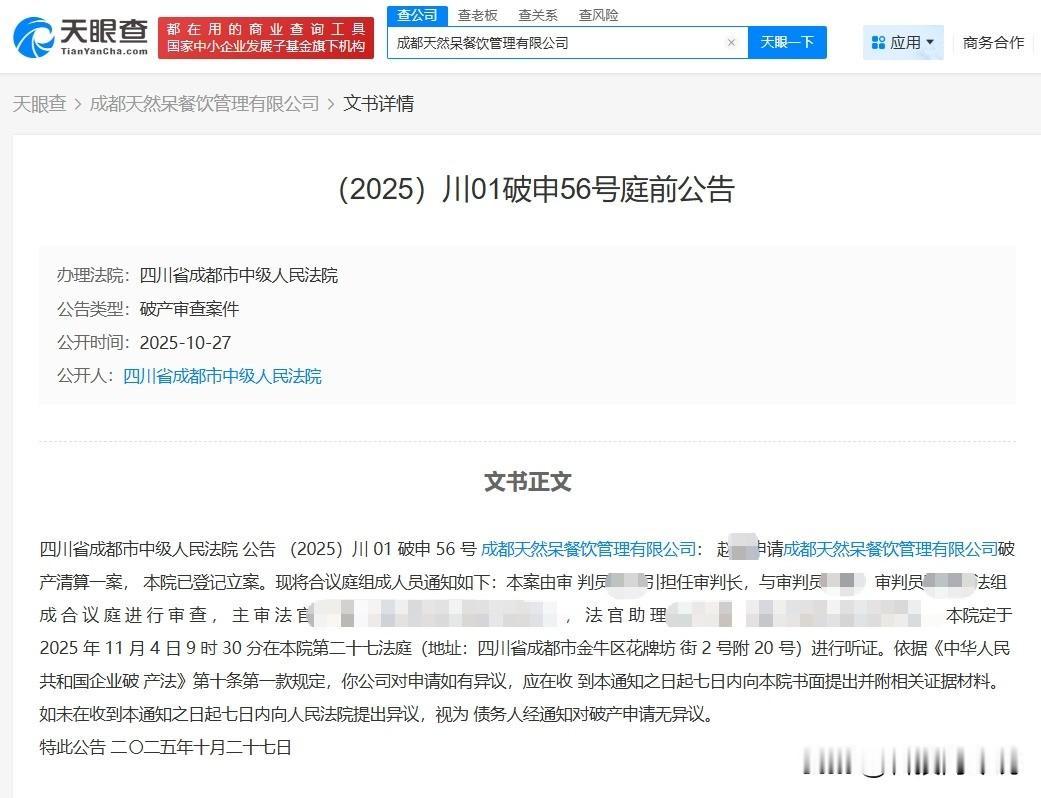Click the 公开时间 value 2025-10-27
Image resolution: width=1041 pixels, height=798 pixels.
coord(185,343)
